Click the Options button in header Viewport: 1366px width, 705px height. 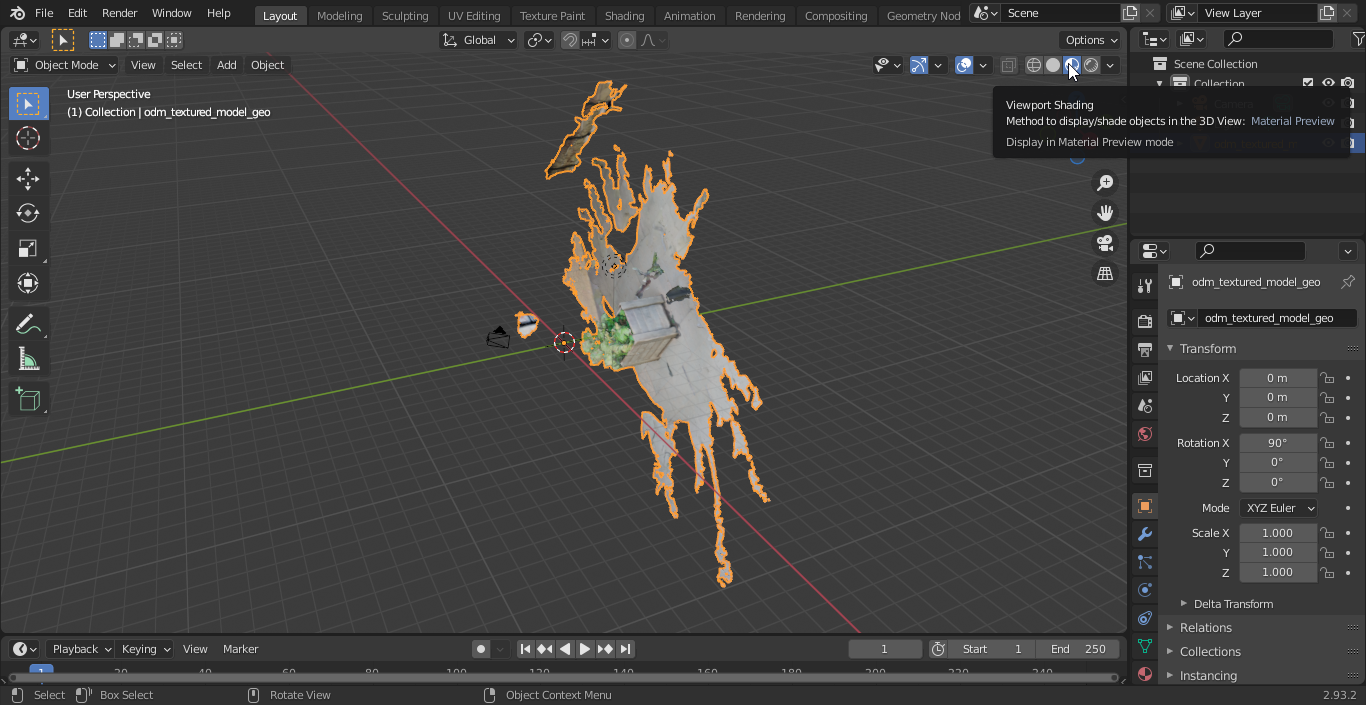[1091, 40]
